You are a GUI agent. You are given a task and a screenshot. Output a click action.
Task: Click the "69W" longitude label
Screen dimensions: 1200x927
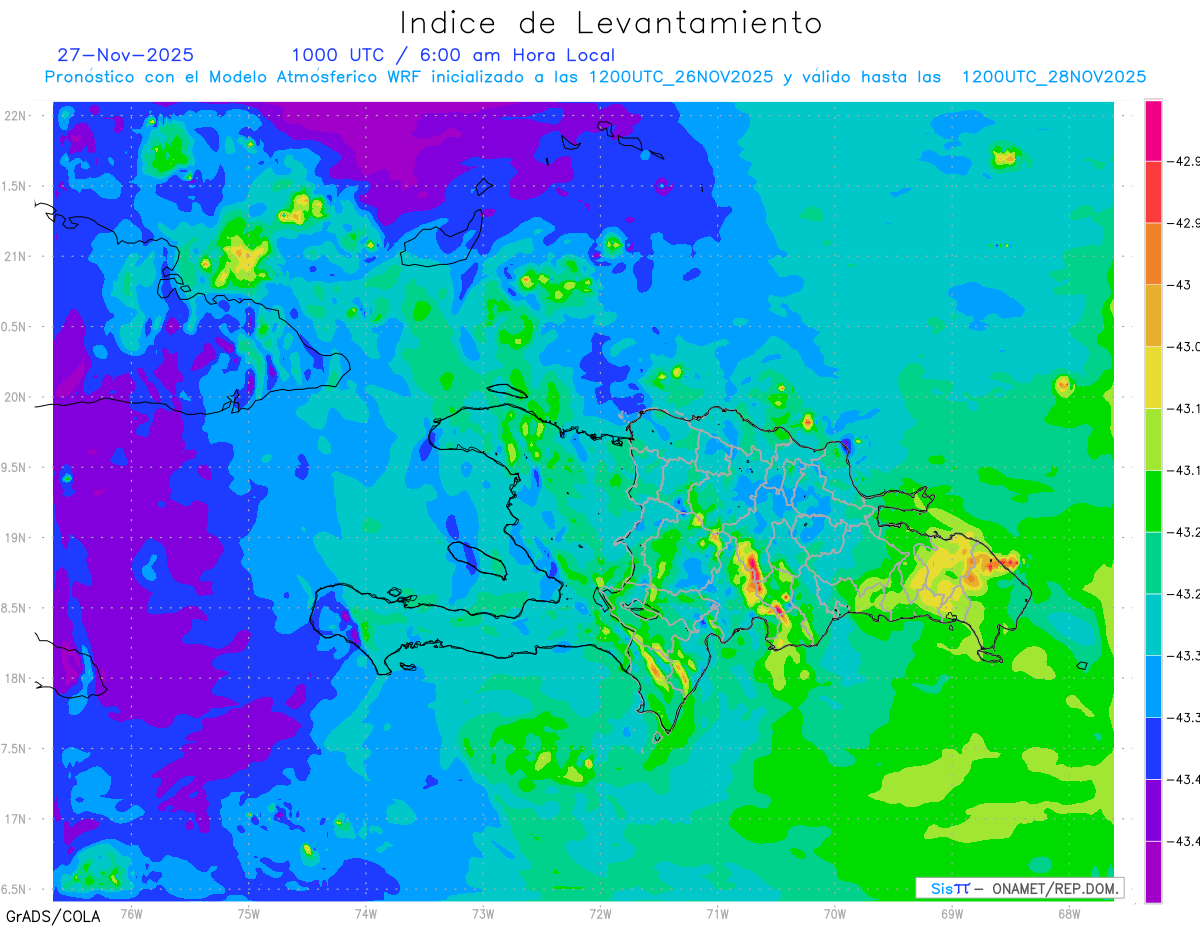(x=951, y=913)
